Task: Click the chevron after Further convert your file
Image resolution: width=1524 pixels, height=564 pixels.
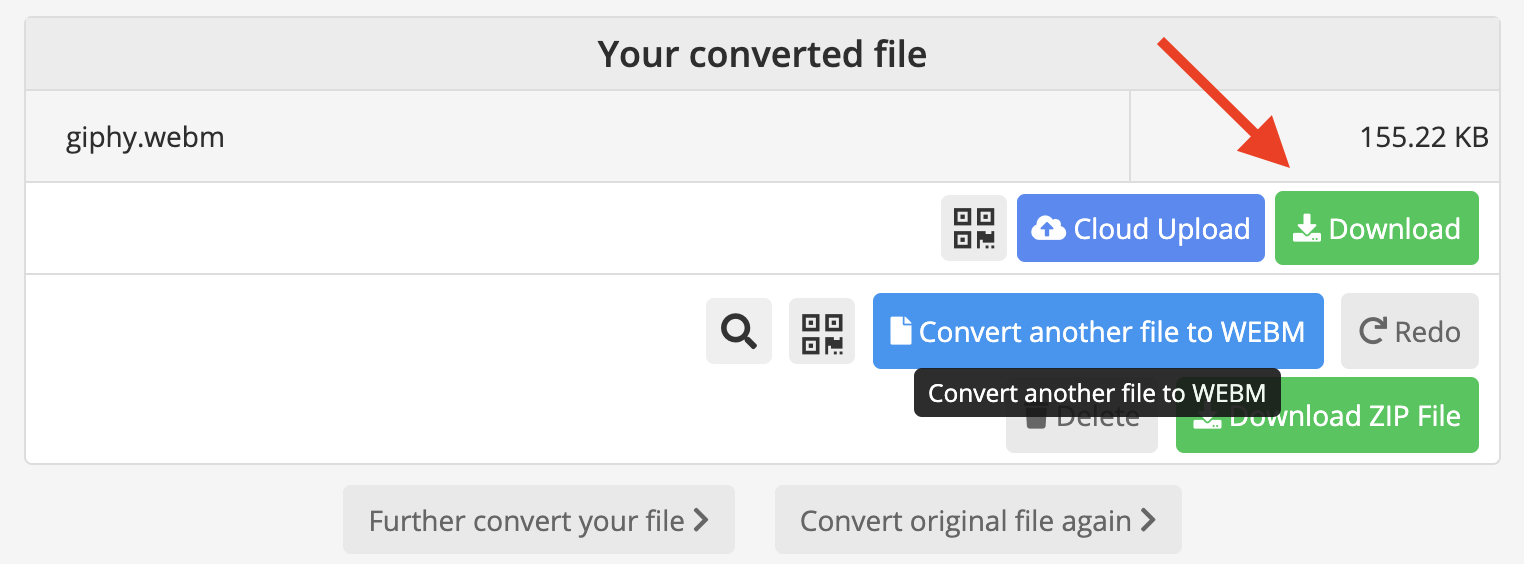Action: pyautogui.click(x=702, y=520)
